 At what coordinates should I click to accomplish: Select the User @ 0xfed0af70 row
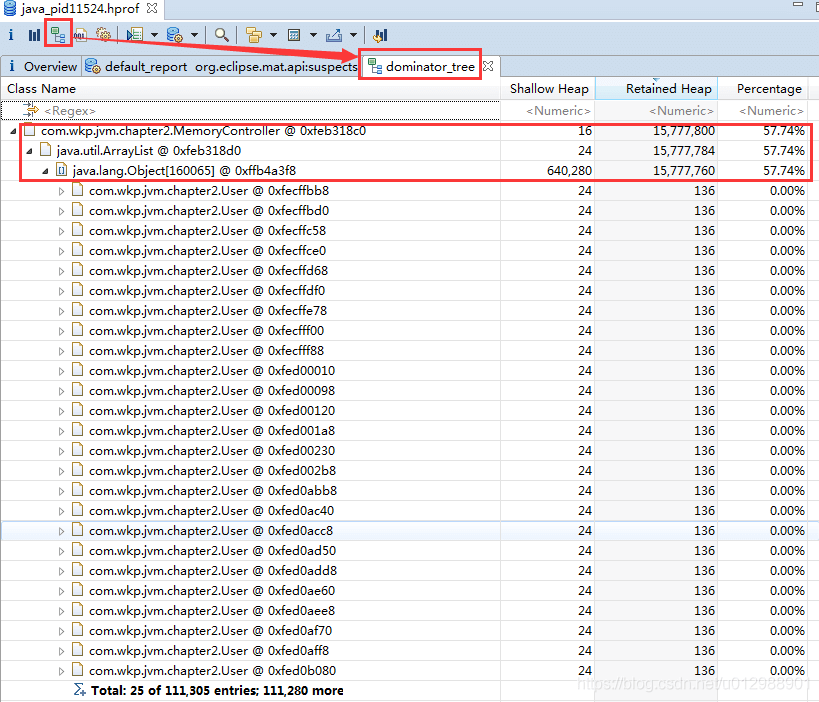click(405, 630)
